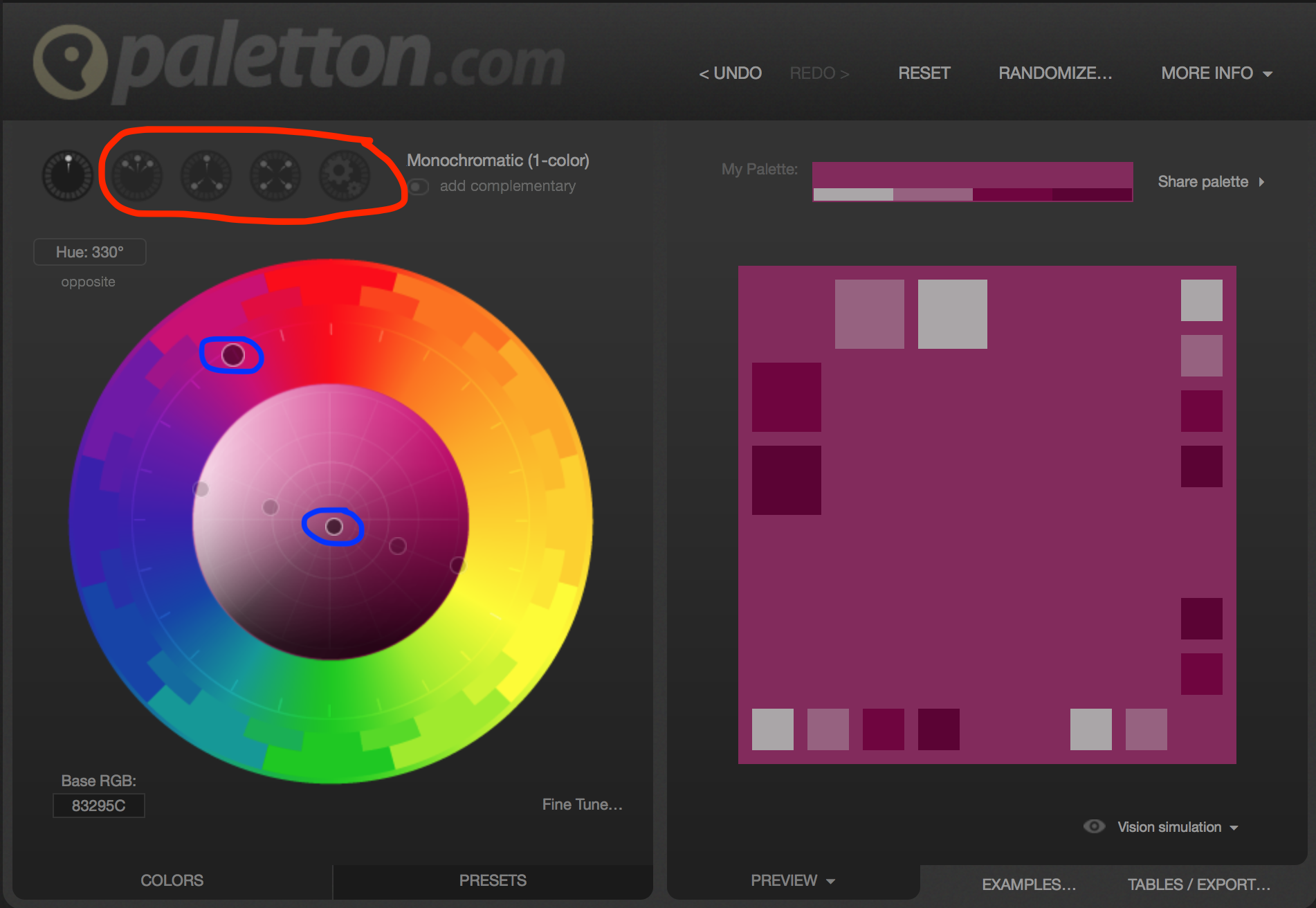The width and height of the screenshot is (1316, 908).
Task: Click the RESET button
Action: click(924, 73)
